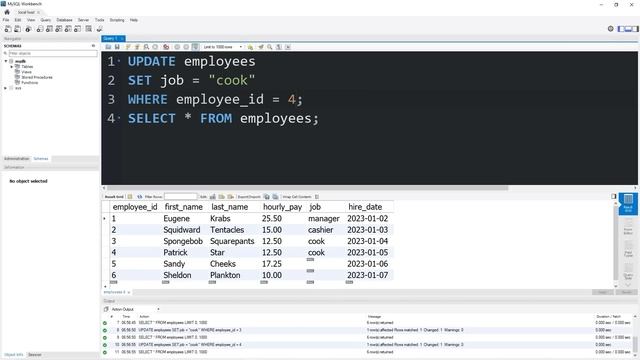Open the Database menu
Screen dimensions: 640x360
pos(64,20)
